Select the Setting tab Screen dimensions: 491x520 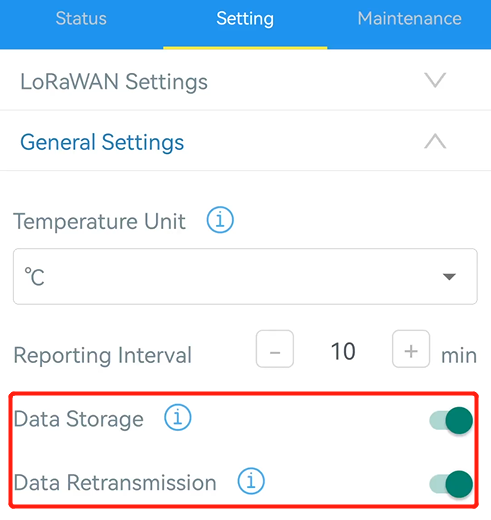[245, 19]
